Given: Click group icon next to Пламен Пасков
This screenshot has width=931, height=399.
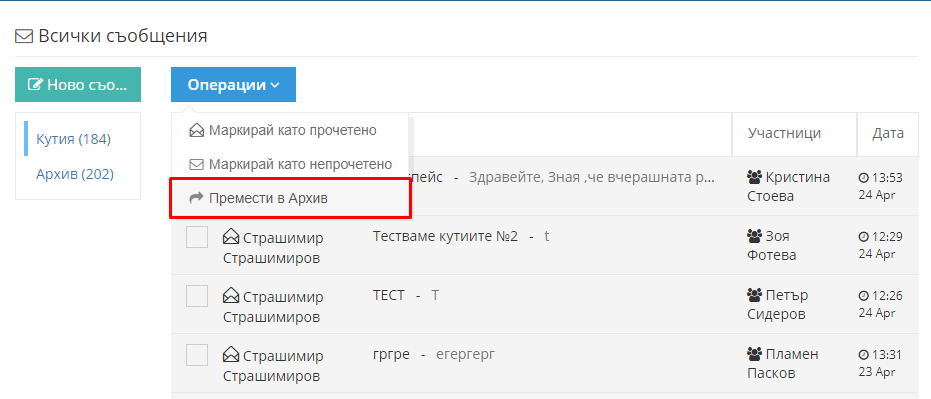Looking at the screenshot, I should point(754,354).
